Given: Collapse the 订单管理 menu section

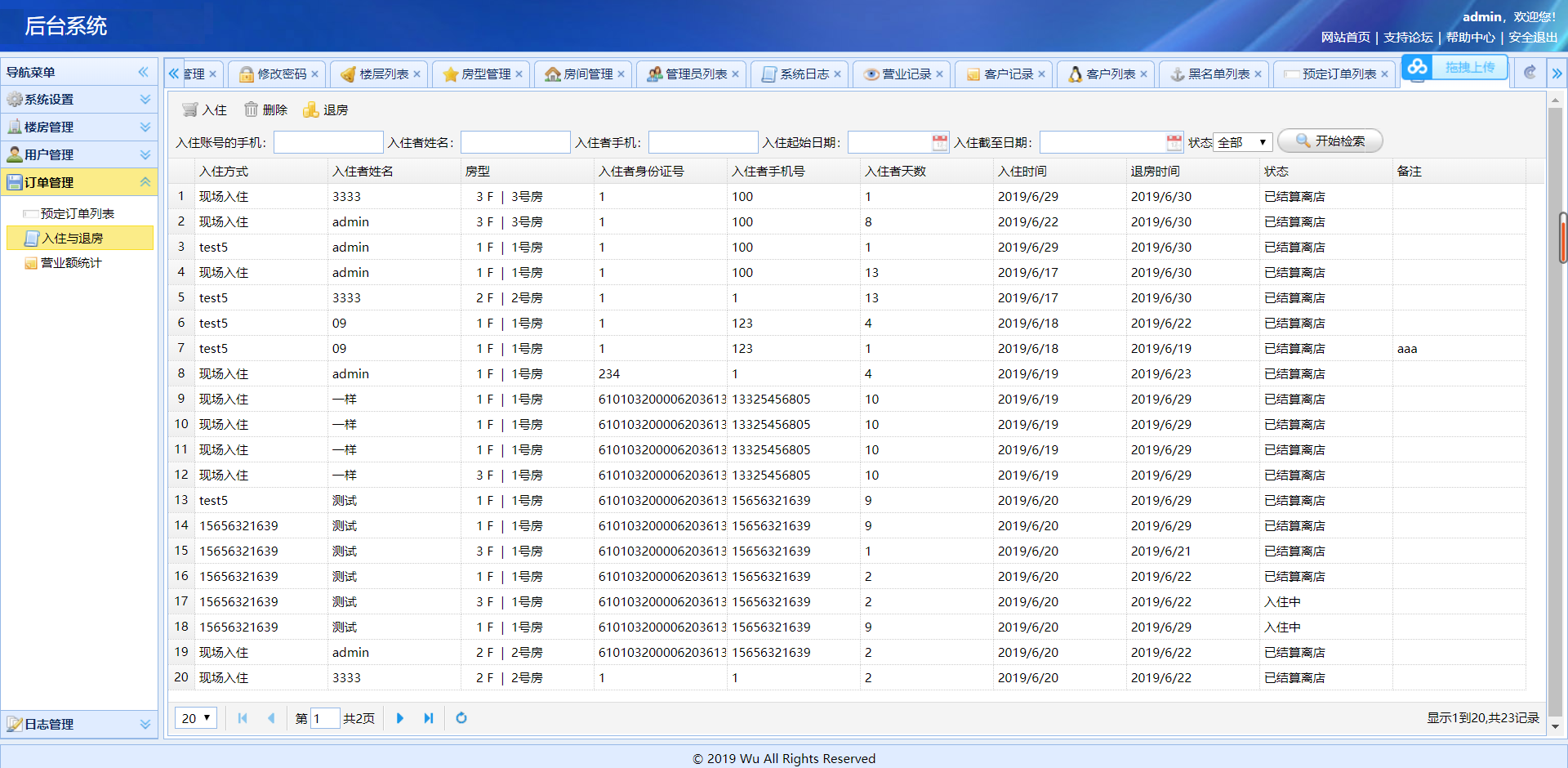Looking at the screenshot, I should pos(145,183).
